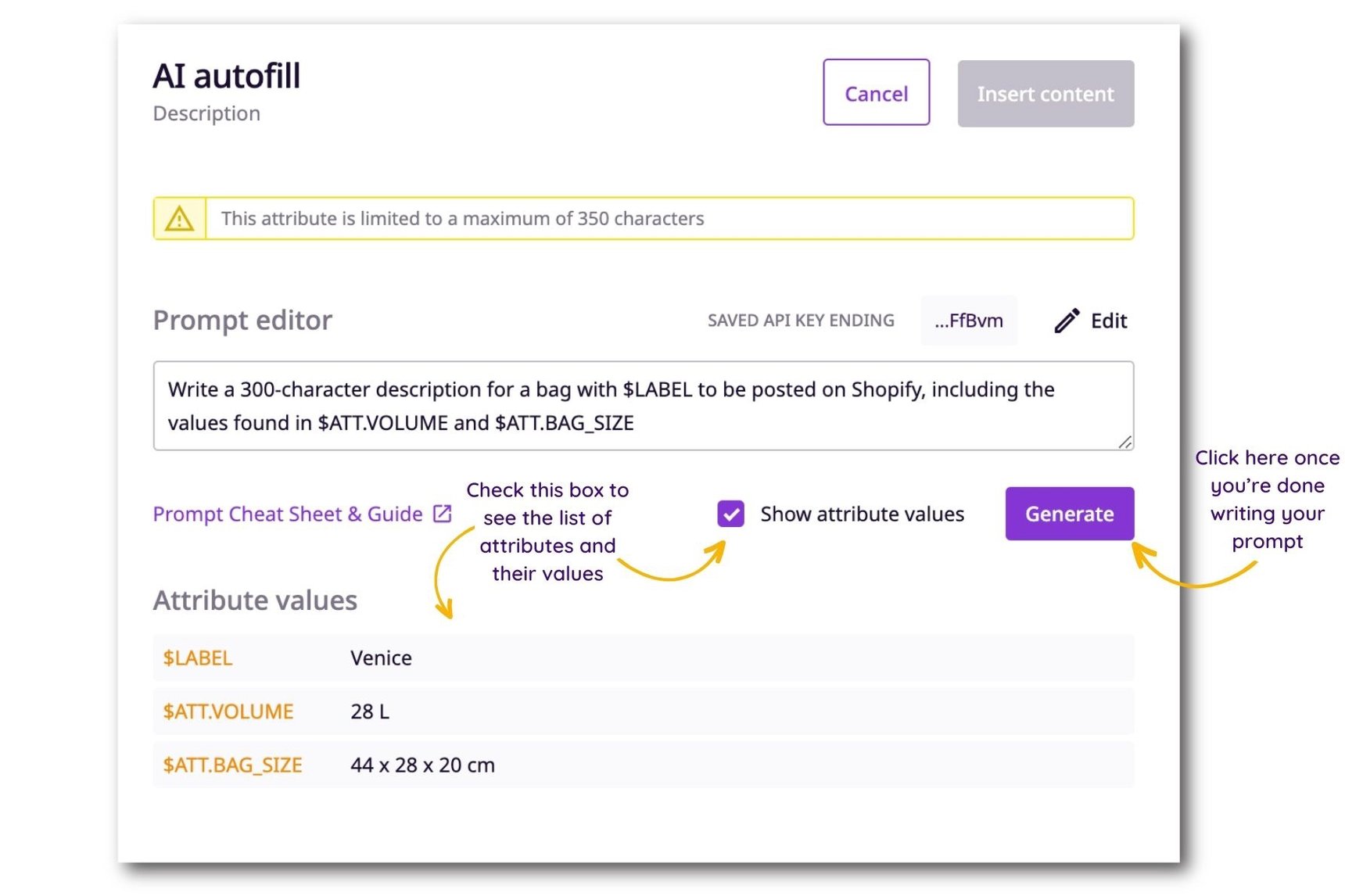The width and height of the screenshot is (1345, 896).
Task: Select the $LABEL attribute row
Action: coord(196,658)
